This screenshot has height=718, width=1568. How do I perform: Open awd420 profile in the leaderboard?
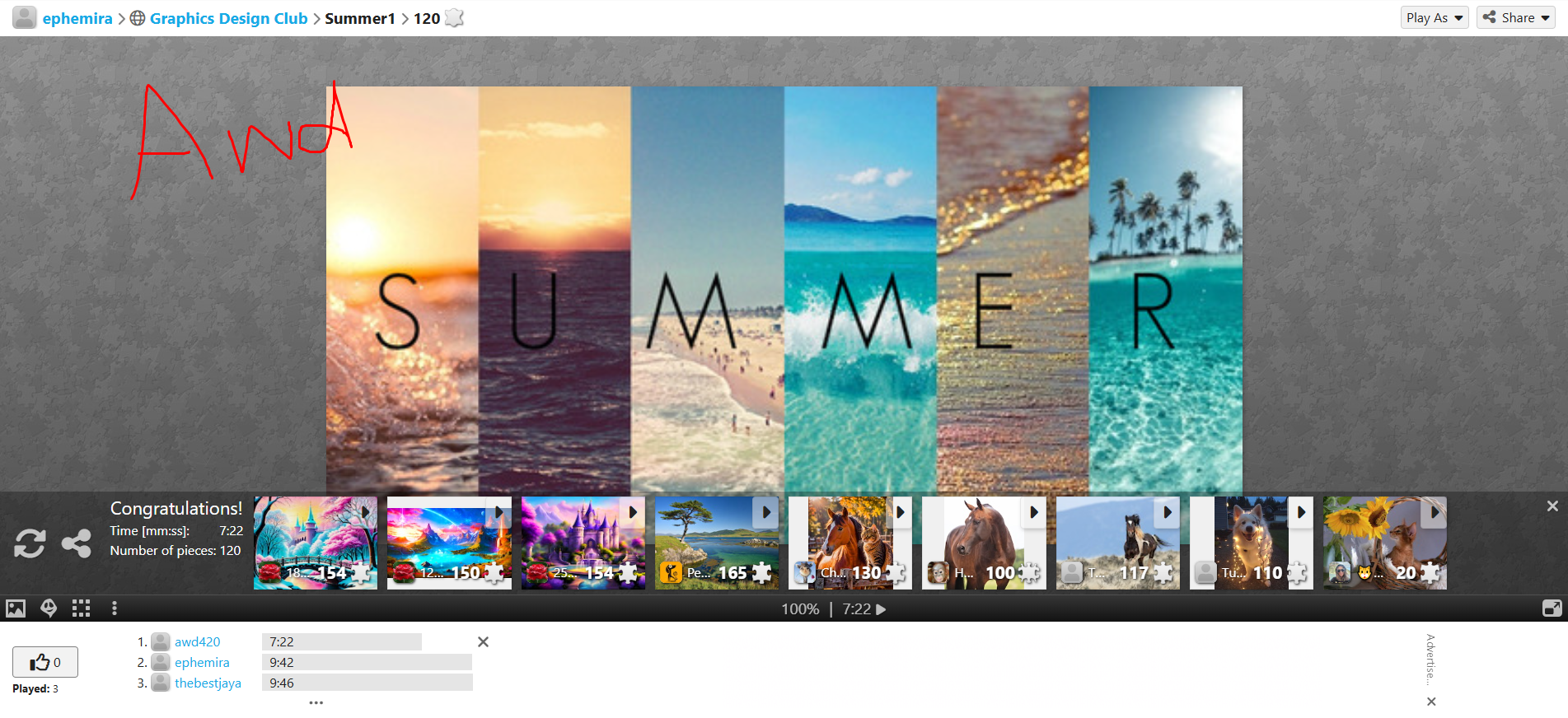pos(198,641)
